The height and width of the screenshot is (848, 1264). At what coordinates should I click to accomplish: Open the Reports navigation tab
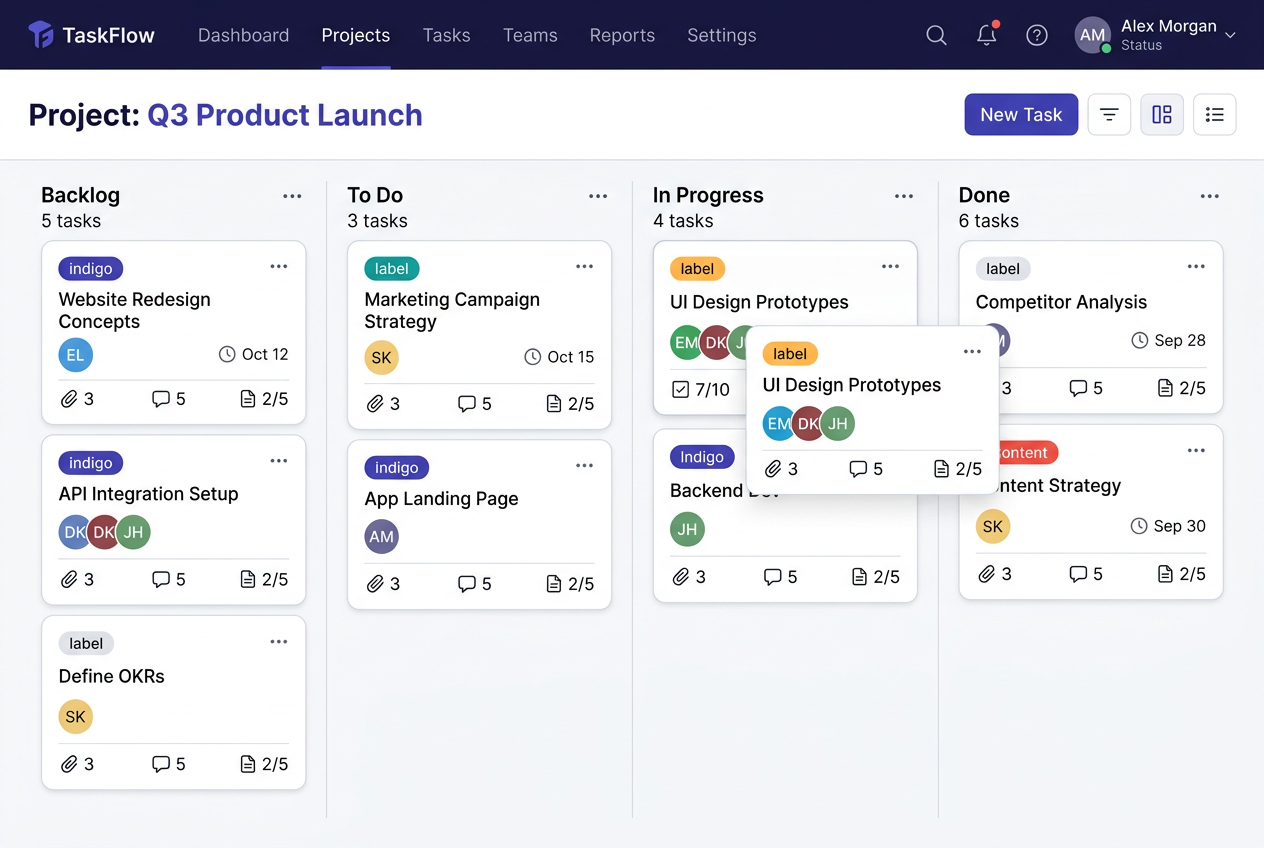622,35
